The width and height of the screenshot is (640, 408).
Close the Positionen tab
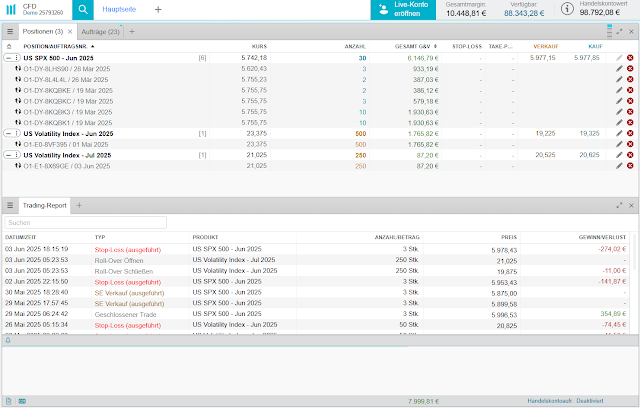[70, 31]
